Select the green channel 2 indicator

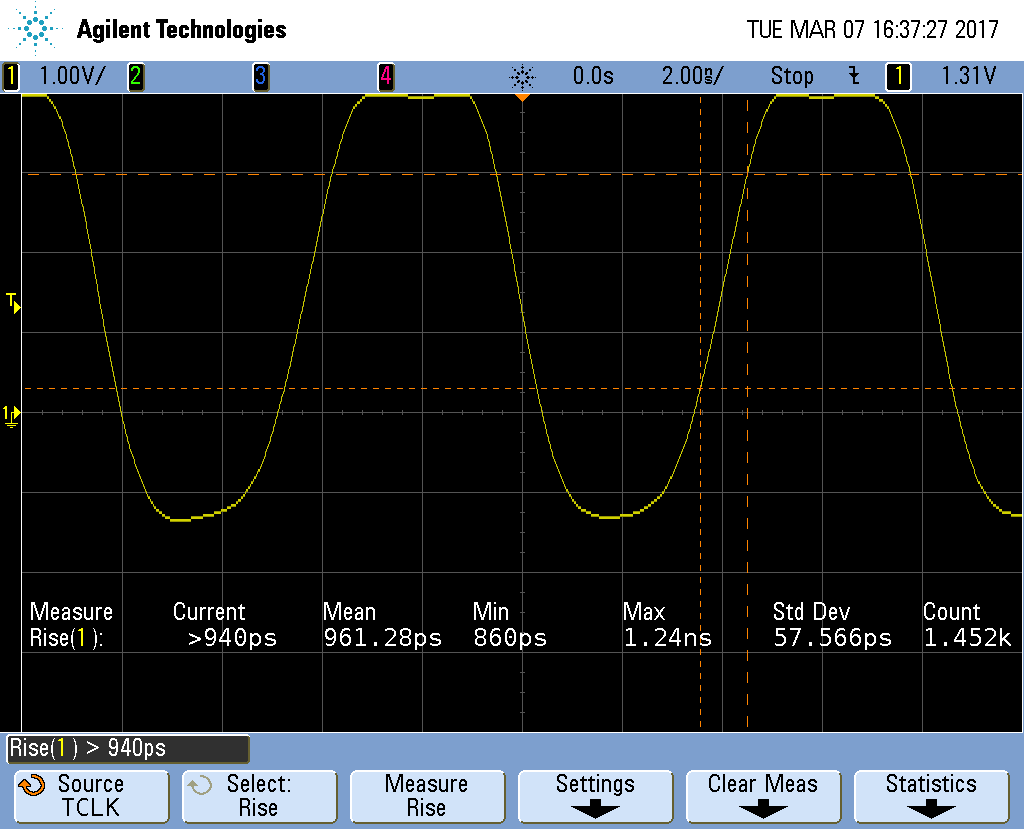(135, 76)
